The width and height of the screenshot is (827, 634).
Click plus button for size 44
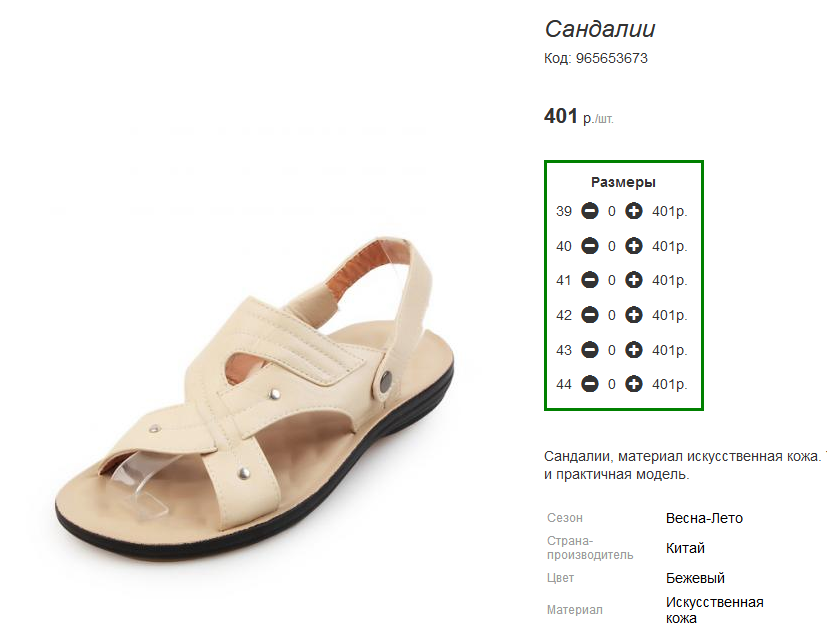coord(633,384)
